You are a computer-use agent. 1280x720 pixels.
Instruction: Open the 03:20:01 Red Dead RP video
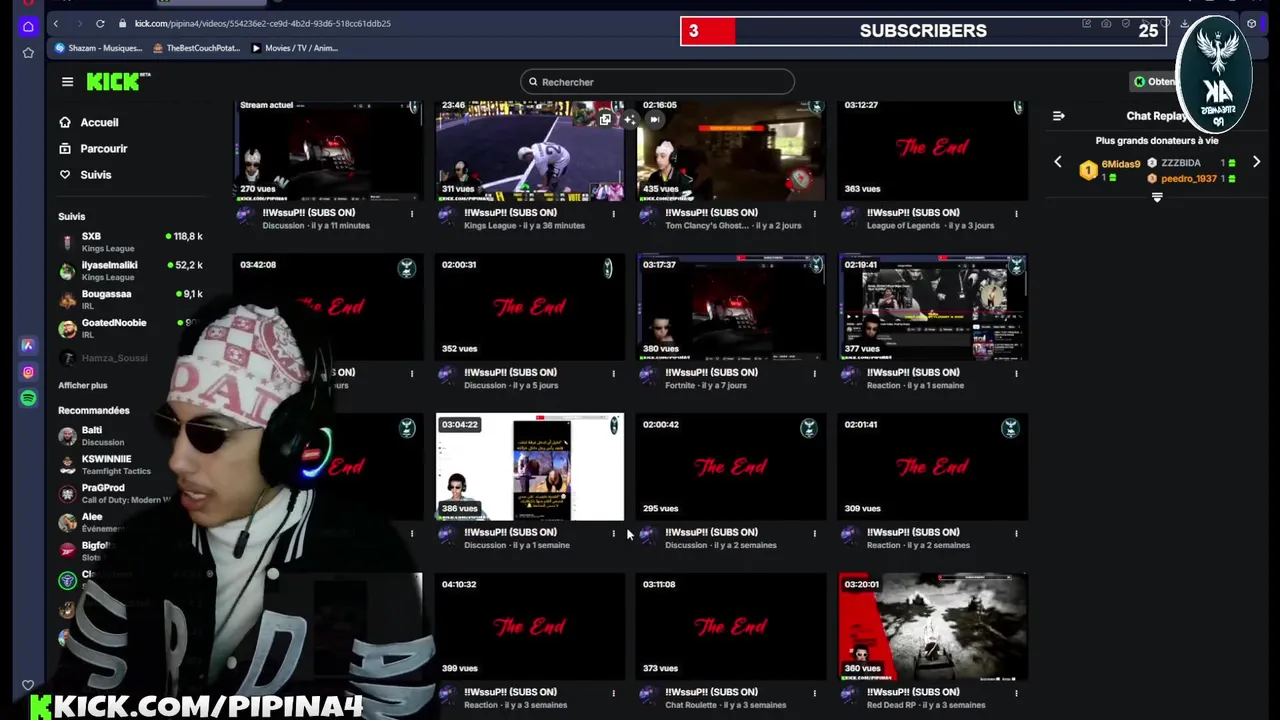click(932, 627)
